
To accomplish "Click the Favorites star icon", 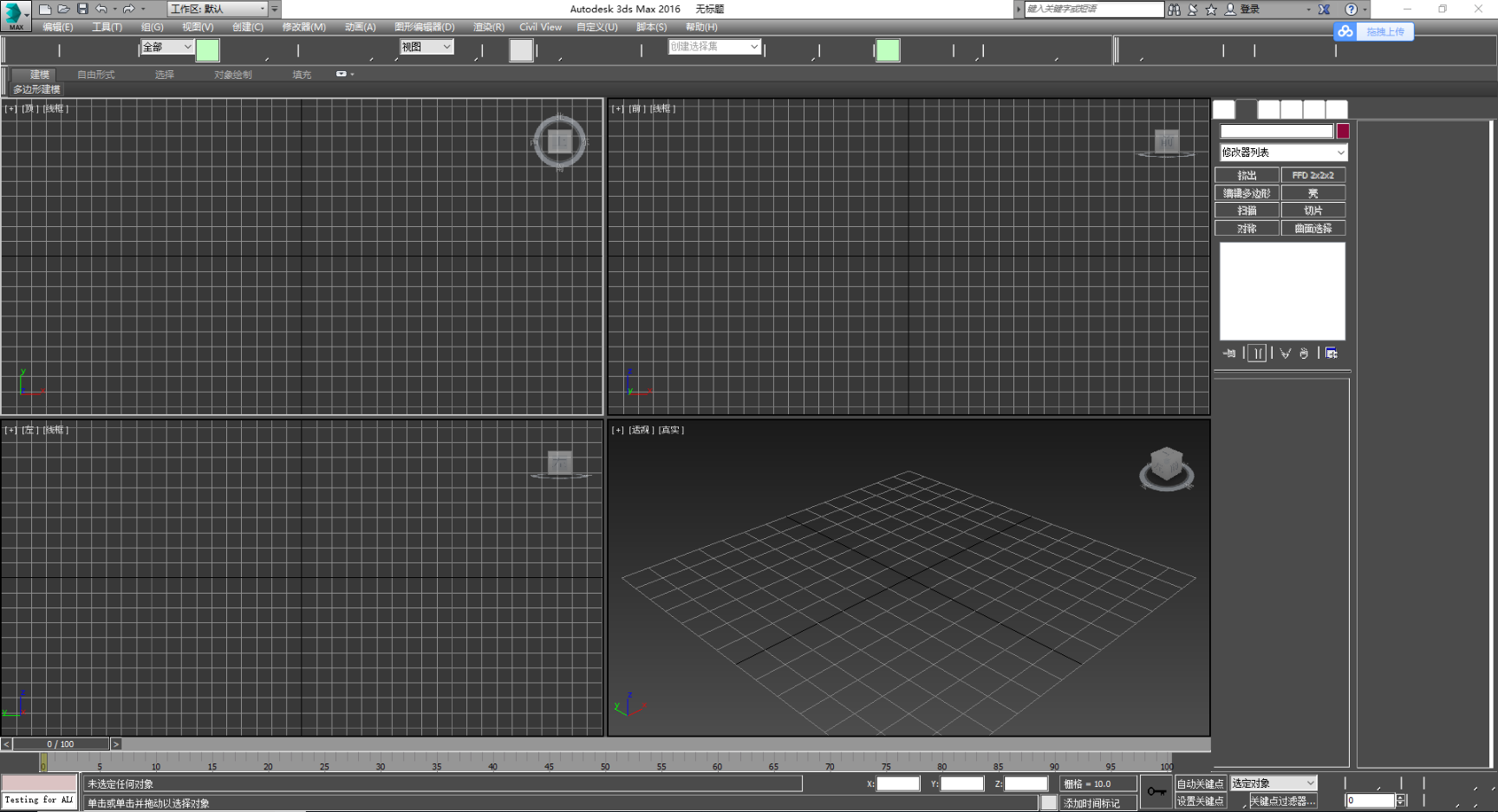I will (x=1211, y=10).
